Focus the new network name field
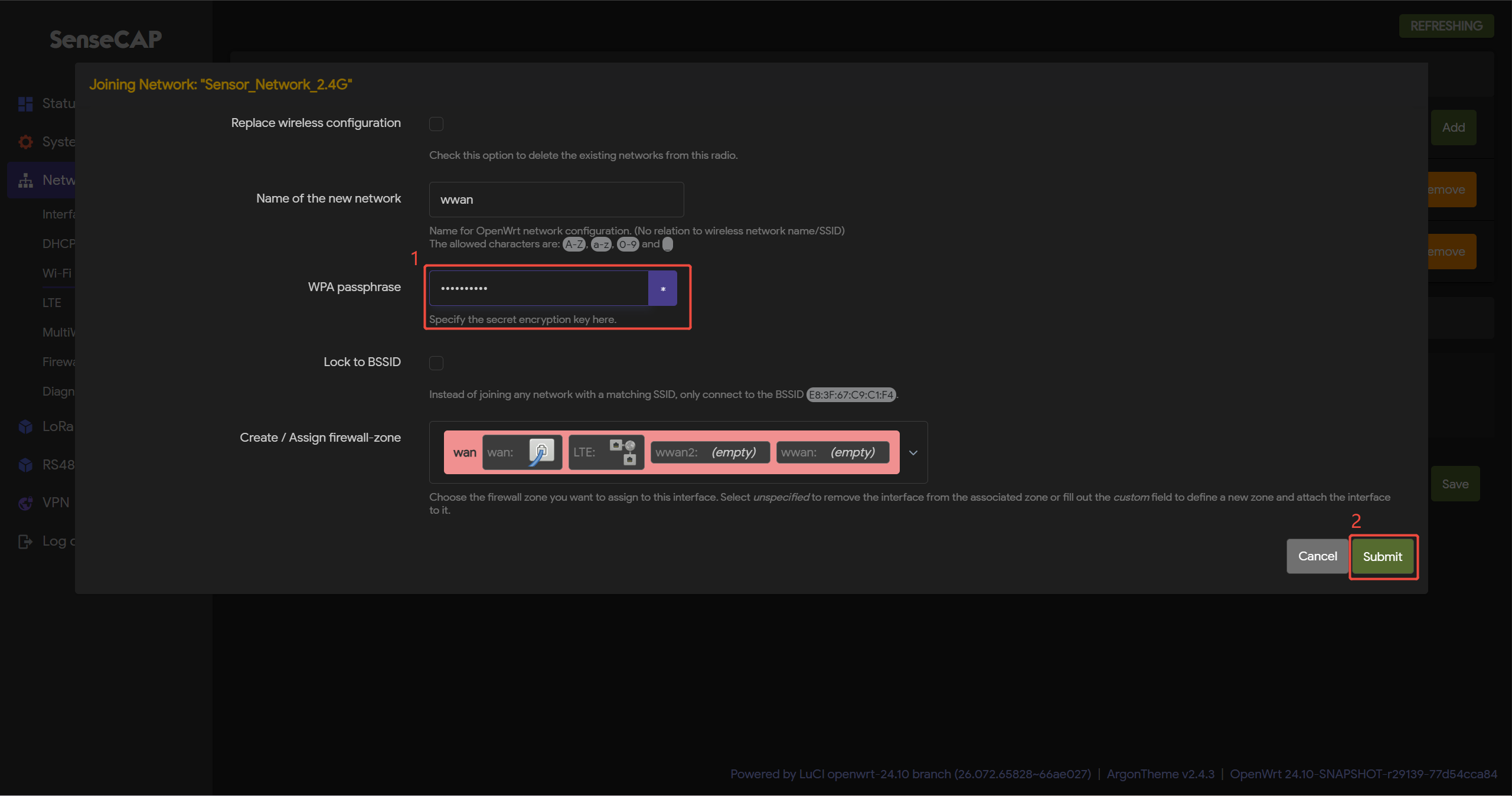Screen dimensions: 1512x796 coord(556,200)
